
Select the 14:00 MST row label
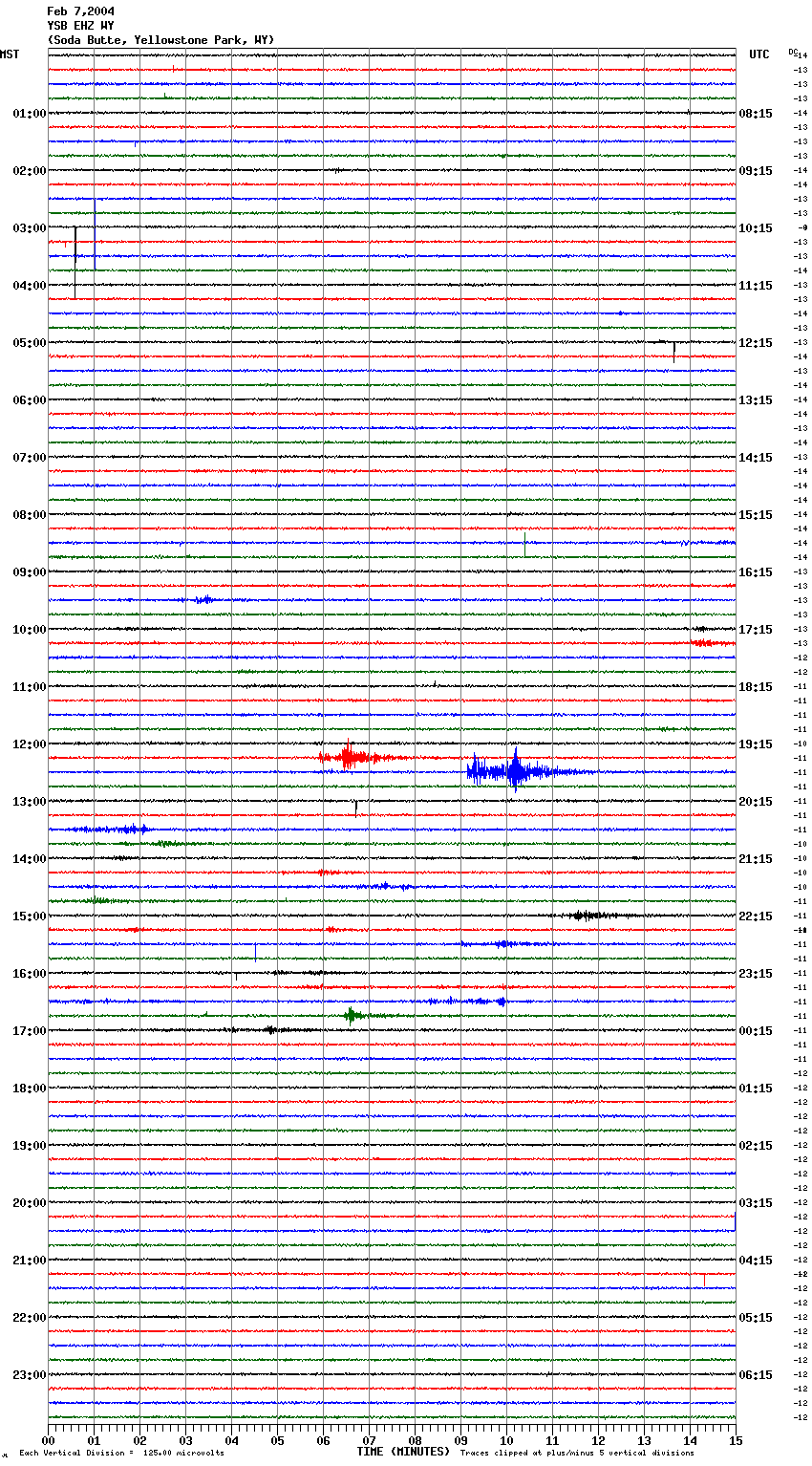tap(29, 859)
